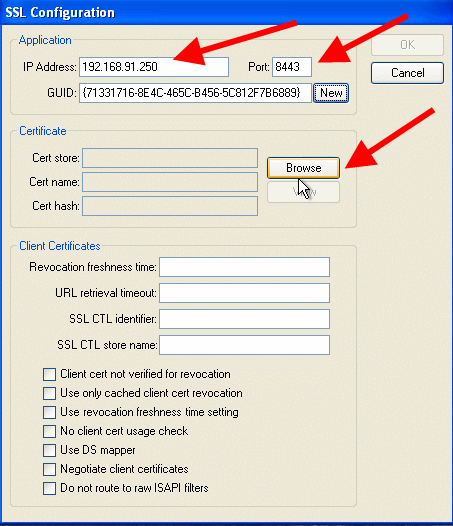Focus the URL retrieval timeout field
This screenshot has width=453, height=526.
pos(245,293)
